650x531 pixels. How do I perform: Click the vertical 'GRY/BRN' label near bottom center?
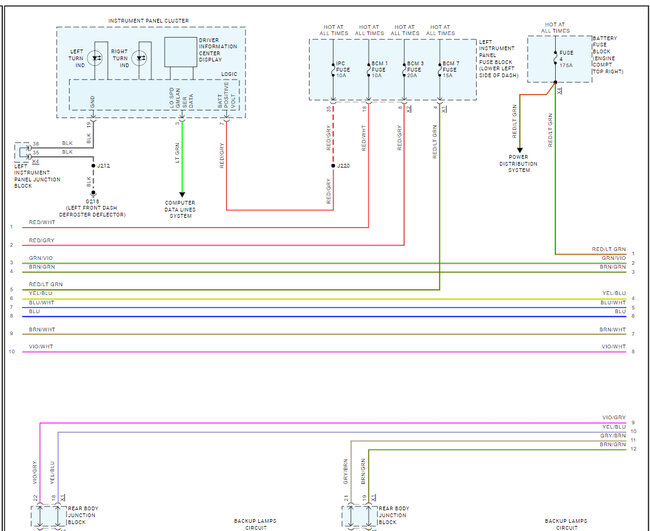point(346,471)
